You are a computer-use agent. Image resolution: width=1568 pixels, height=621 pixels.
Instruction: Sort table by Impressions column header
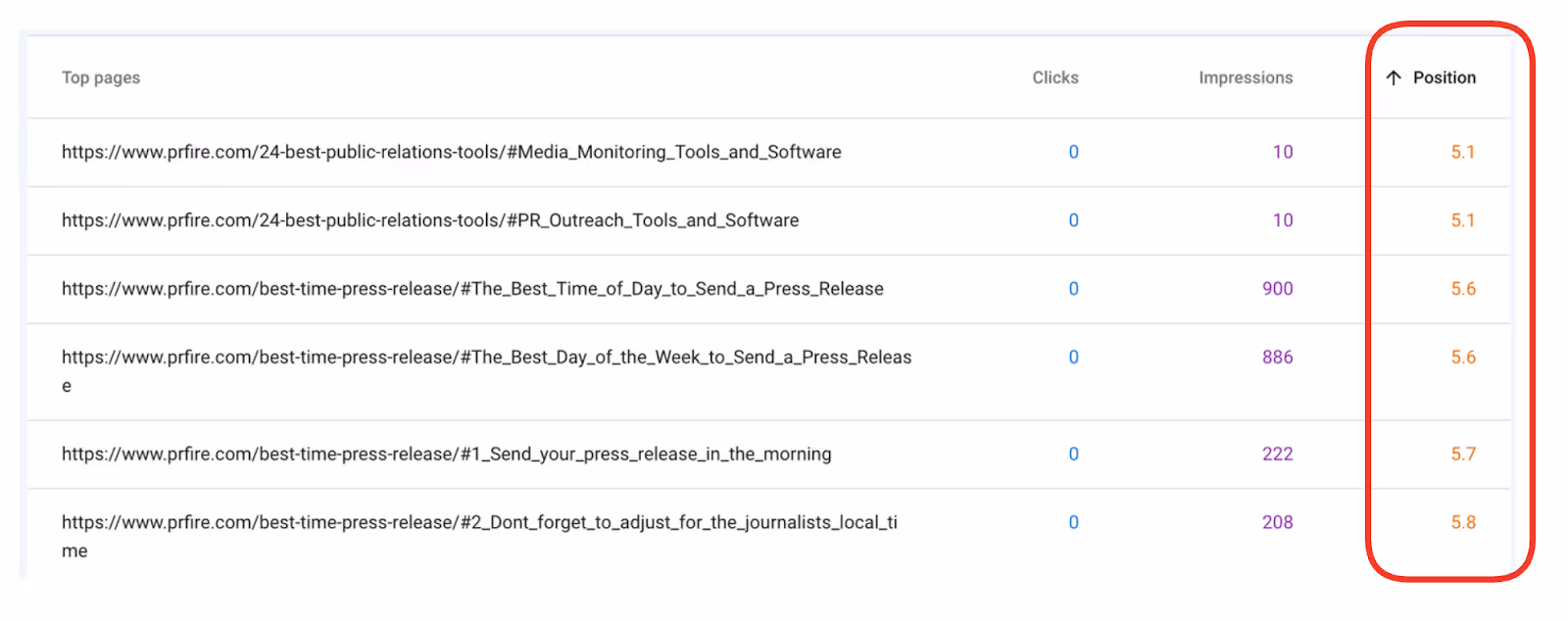[1246, 77]
